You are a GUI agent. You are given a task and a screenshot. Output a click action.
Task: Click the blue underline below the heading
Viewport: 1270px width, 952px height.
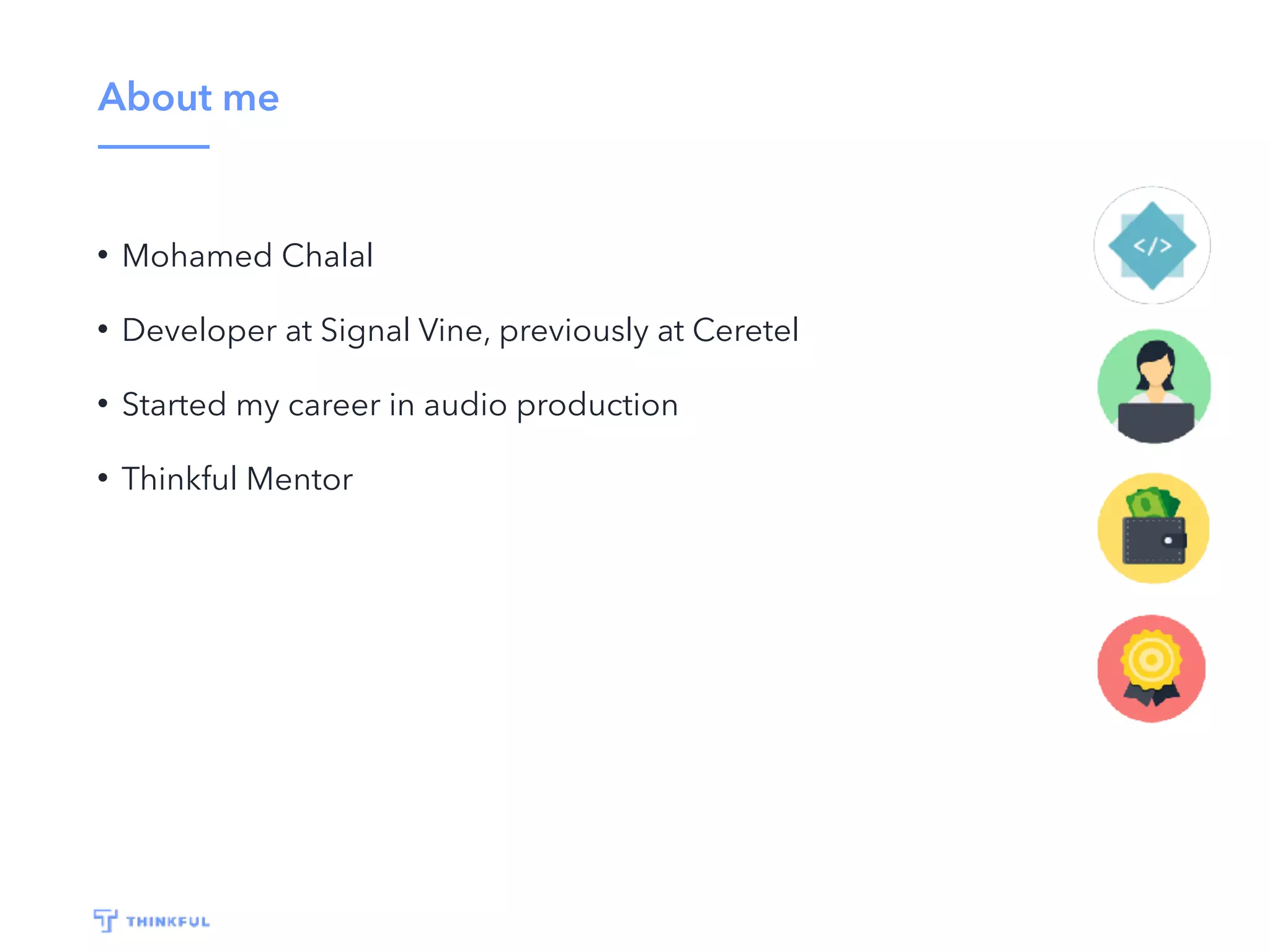click(x=153, y=147)
